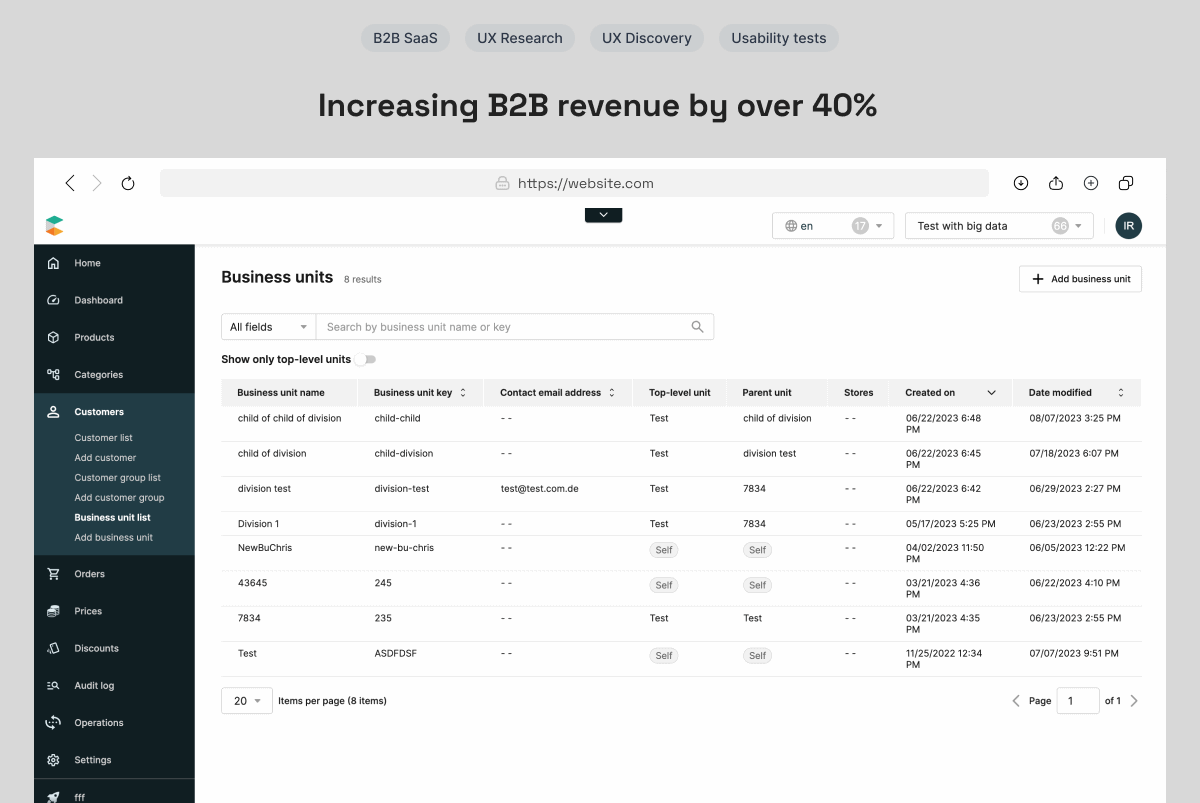Click the Usability tests tag
Image resolution: width=1200 pixels, height=803 pixels.
tap(779, 38)
